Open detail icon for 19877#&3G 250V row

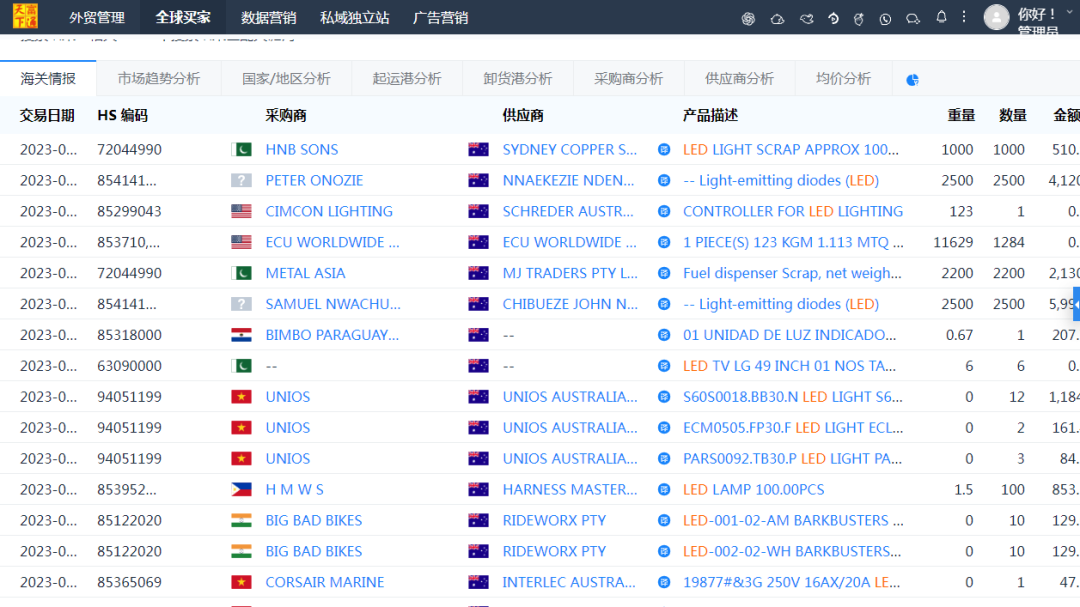click(664, 582)
